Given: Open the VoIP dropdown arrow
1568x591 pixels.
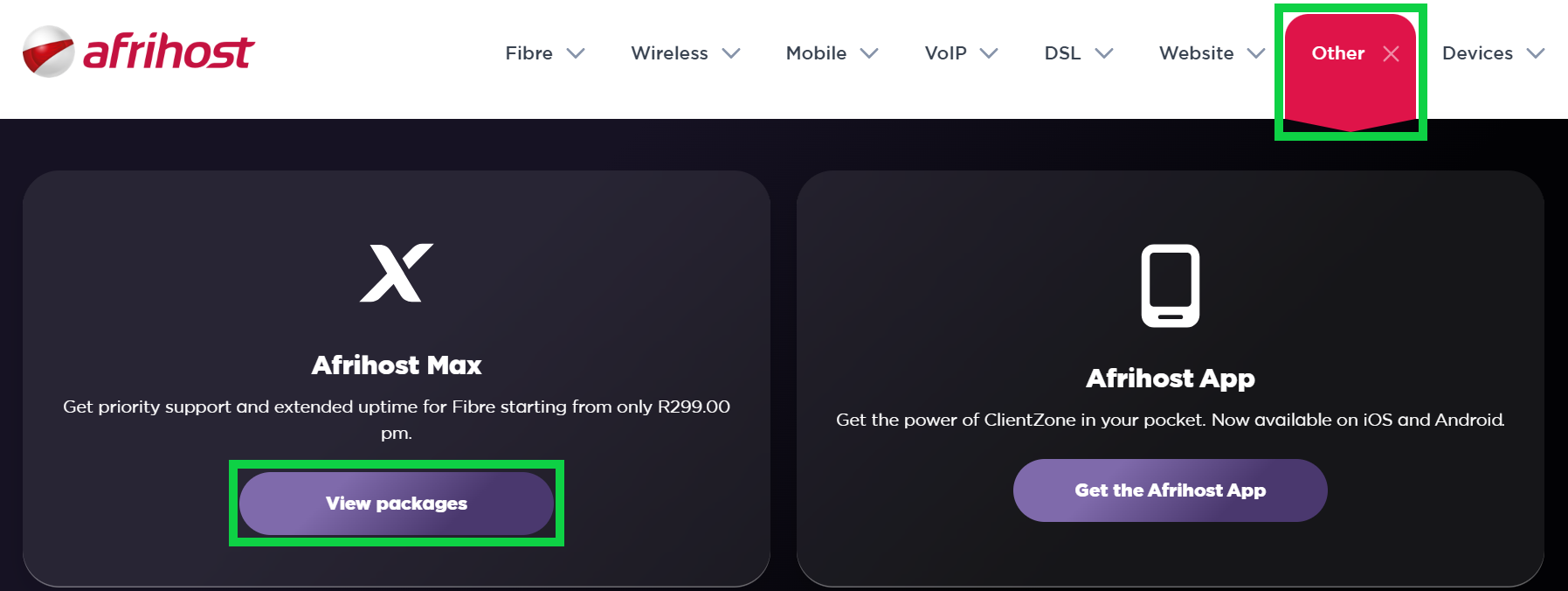Looking at the screenshot, I should pos(989,54).
